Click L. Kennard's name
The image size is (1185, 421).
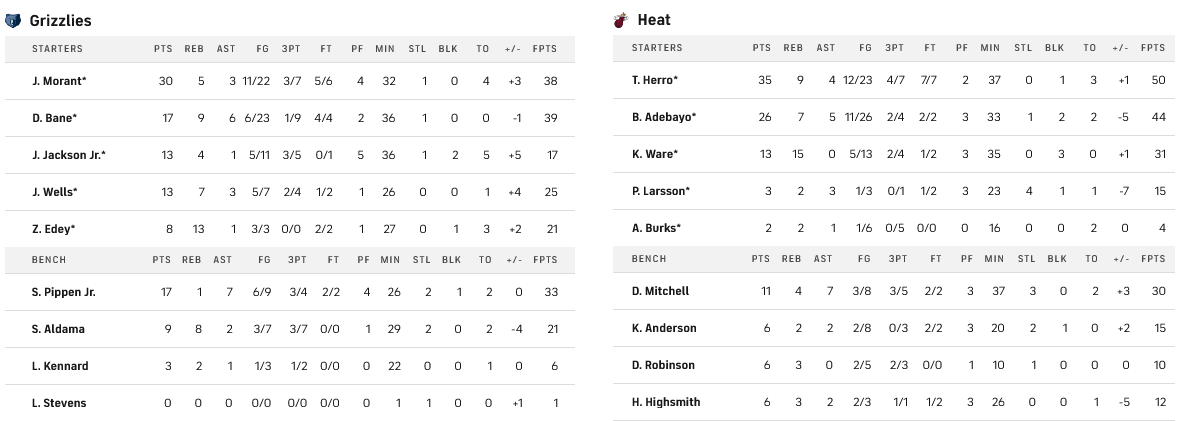click(x=60, y=366)
